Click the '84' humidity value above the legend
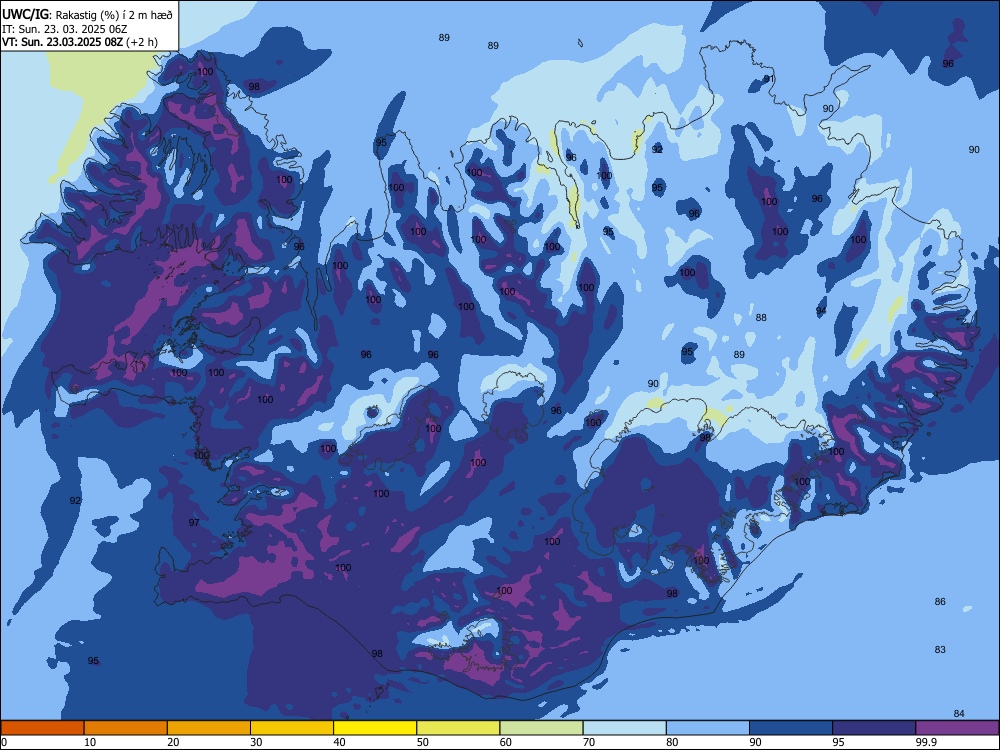1000x750 pixels. pyautogui.click(x=959, y=713)
